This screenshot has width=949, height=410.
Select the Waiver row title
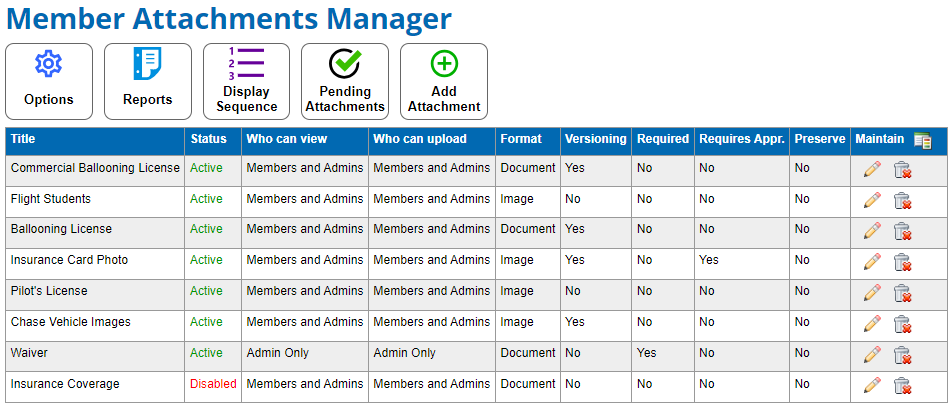pos(29,353)
